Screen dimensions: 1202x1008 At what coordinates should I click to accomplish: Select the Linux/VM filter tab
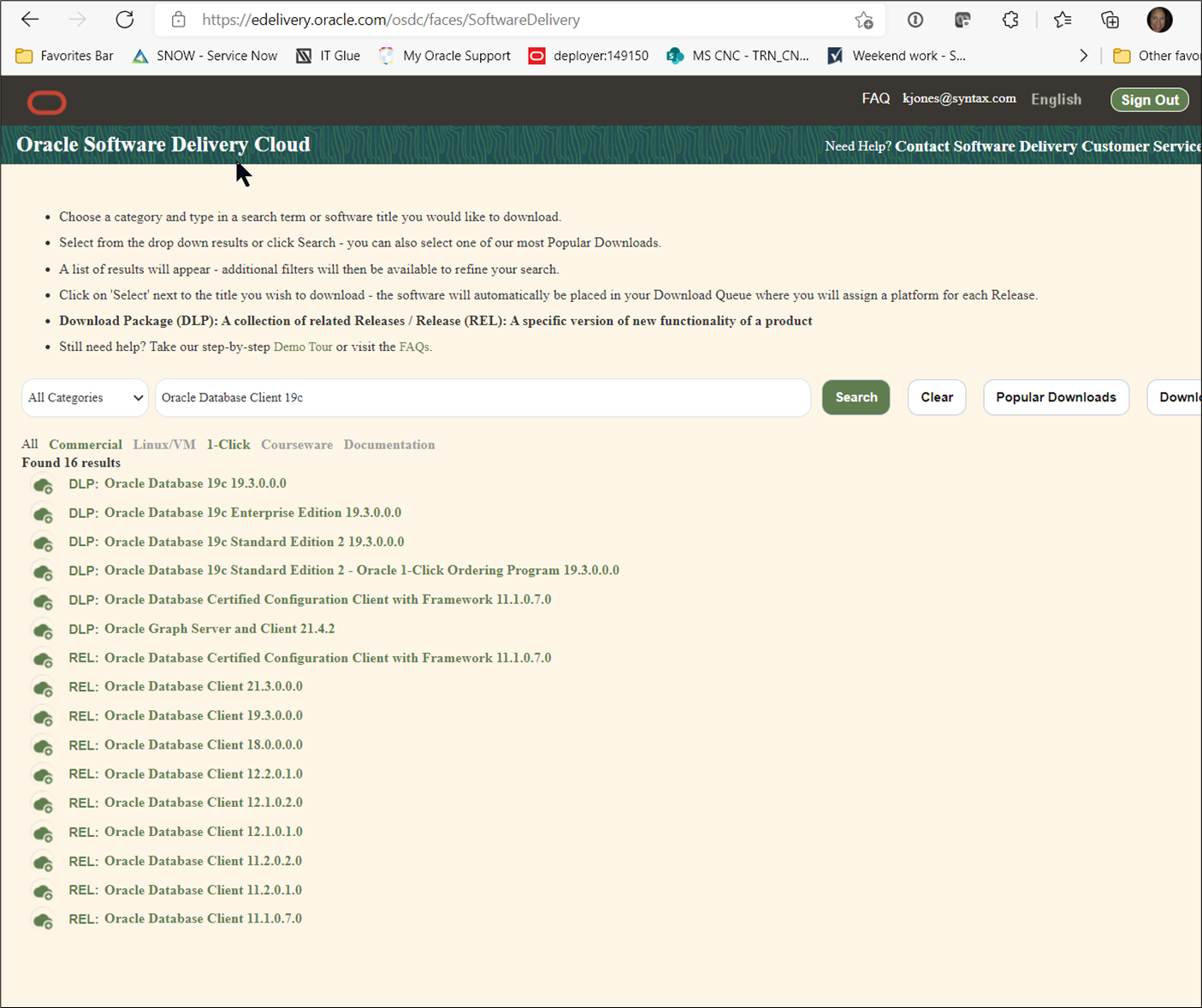click(164, 444)
